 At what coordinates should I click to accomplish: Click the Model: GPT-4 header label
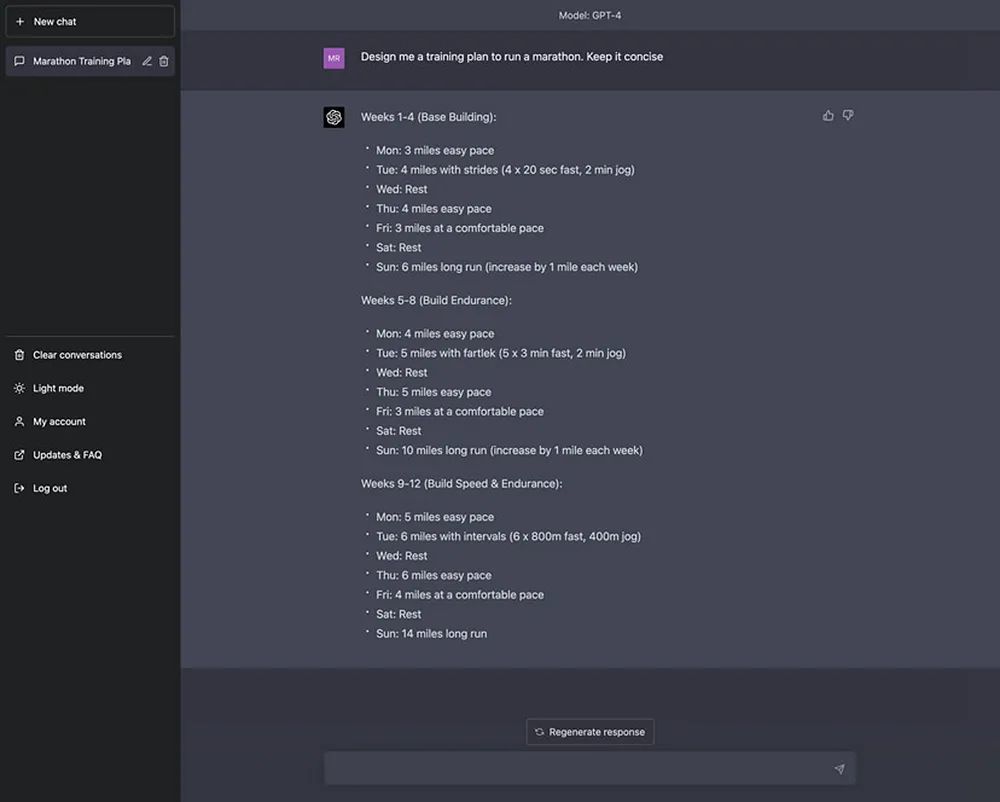[x=590, y=15]
